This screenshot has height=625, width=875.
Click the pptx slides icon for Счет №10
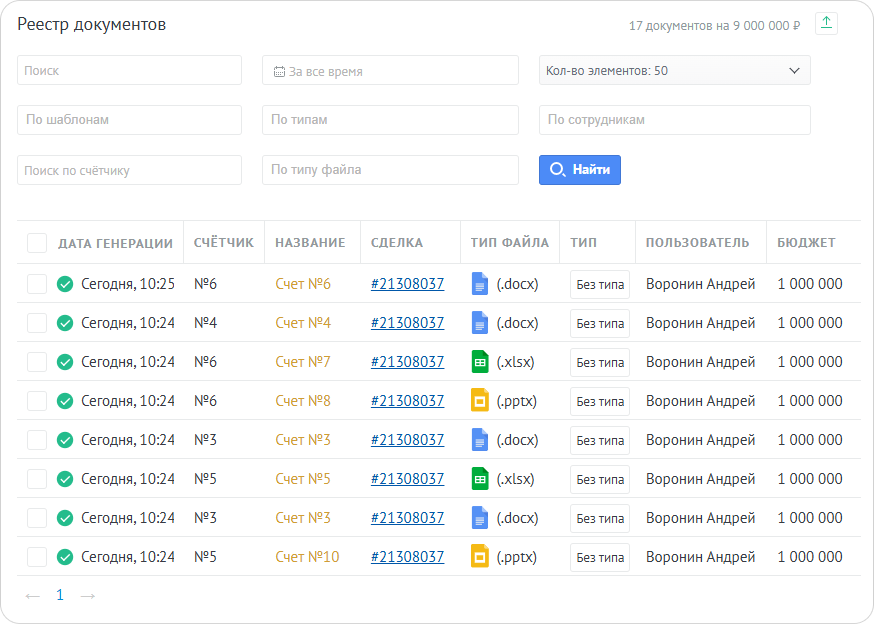[x=480, y=557]
